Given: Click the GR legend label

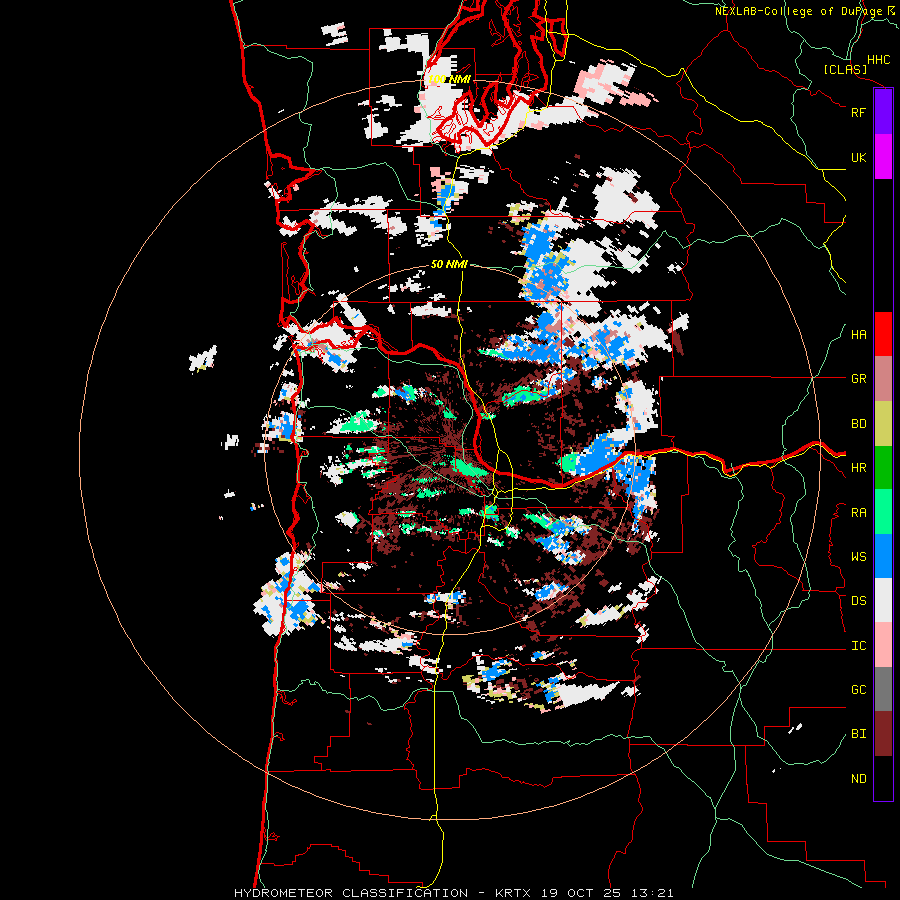Looking at the screenshot, I should 859,379.
